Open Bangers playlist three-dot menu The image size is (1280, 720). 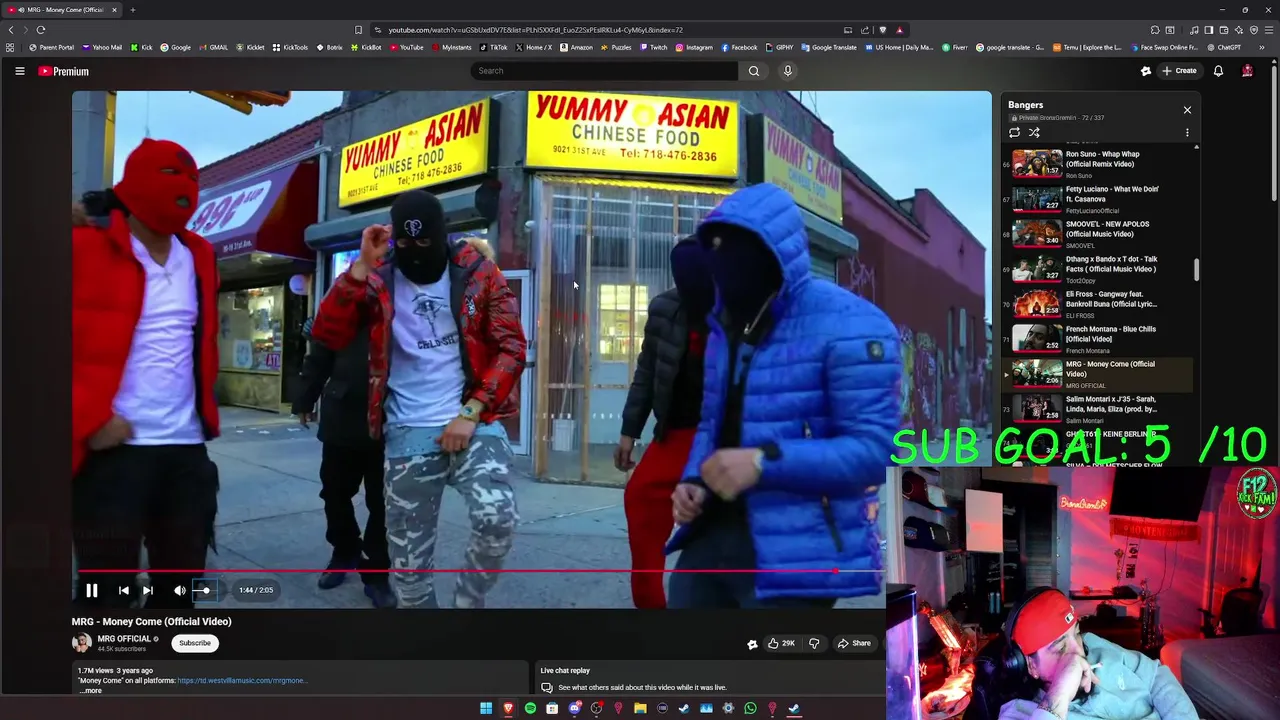(x=1187, y=133)
